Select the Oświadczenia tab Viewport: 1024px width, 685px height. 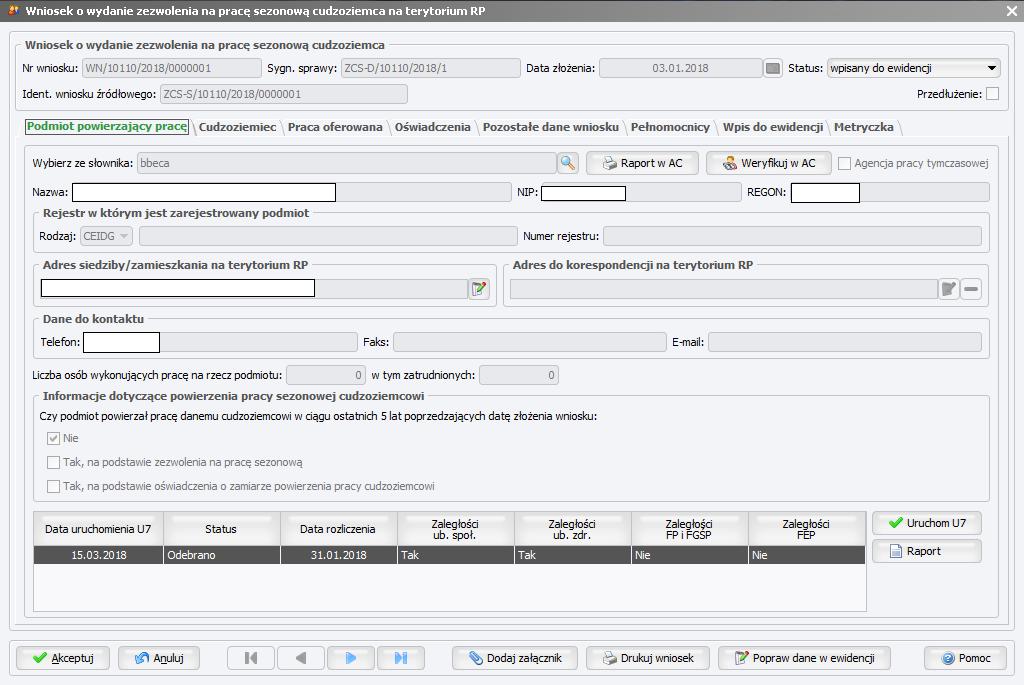[432, 127]
